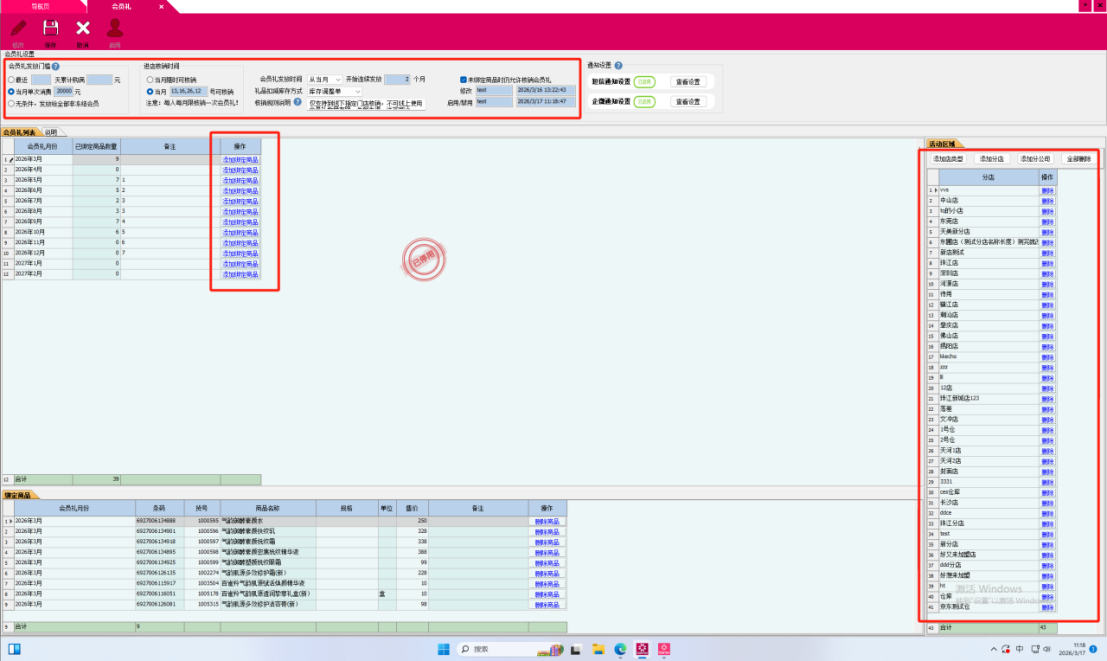
Task: Click the 核销规则说明 text field
Action: pyautogui.click(x=365, y=103)
